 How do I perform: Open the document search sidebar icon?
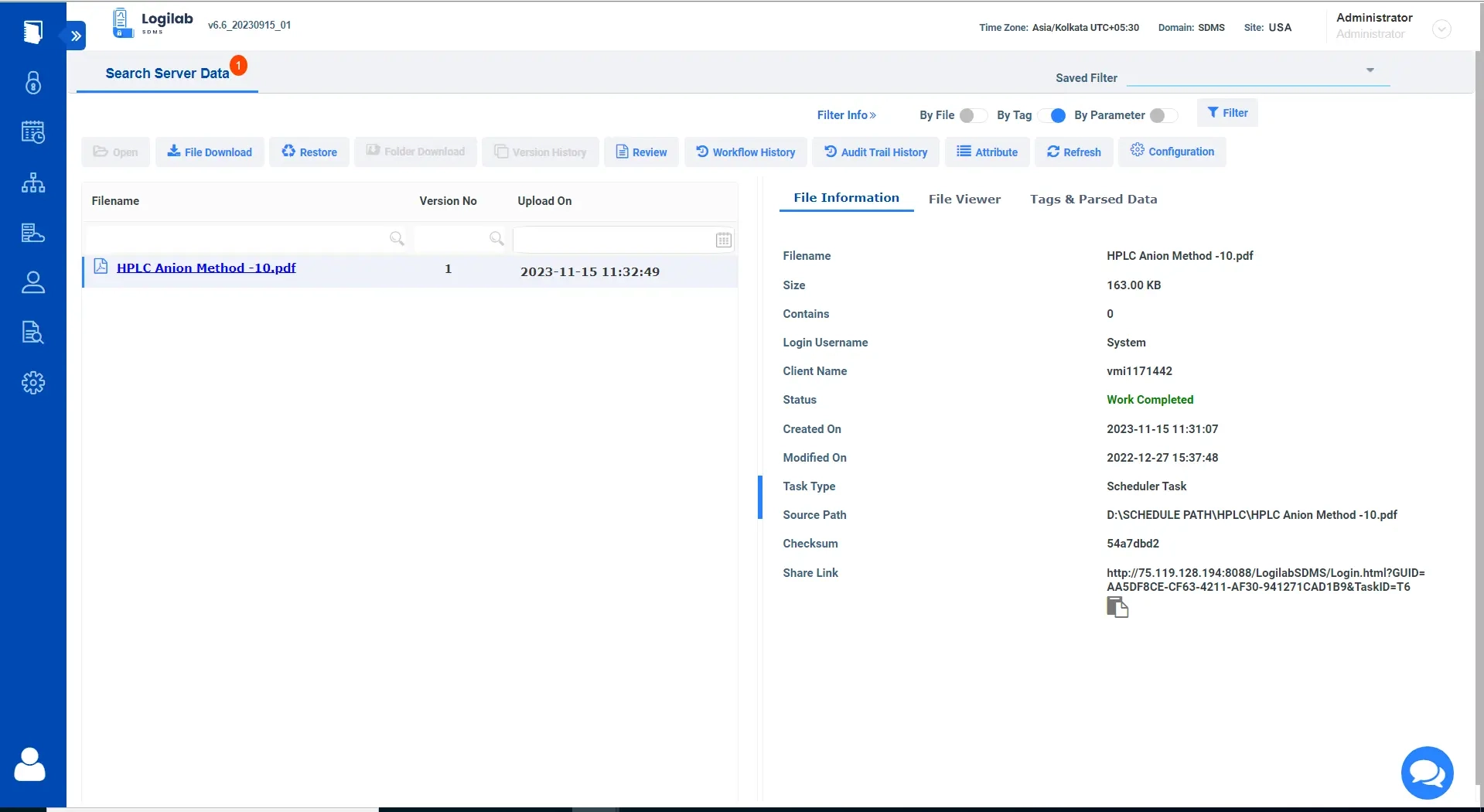33,333
